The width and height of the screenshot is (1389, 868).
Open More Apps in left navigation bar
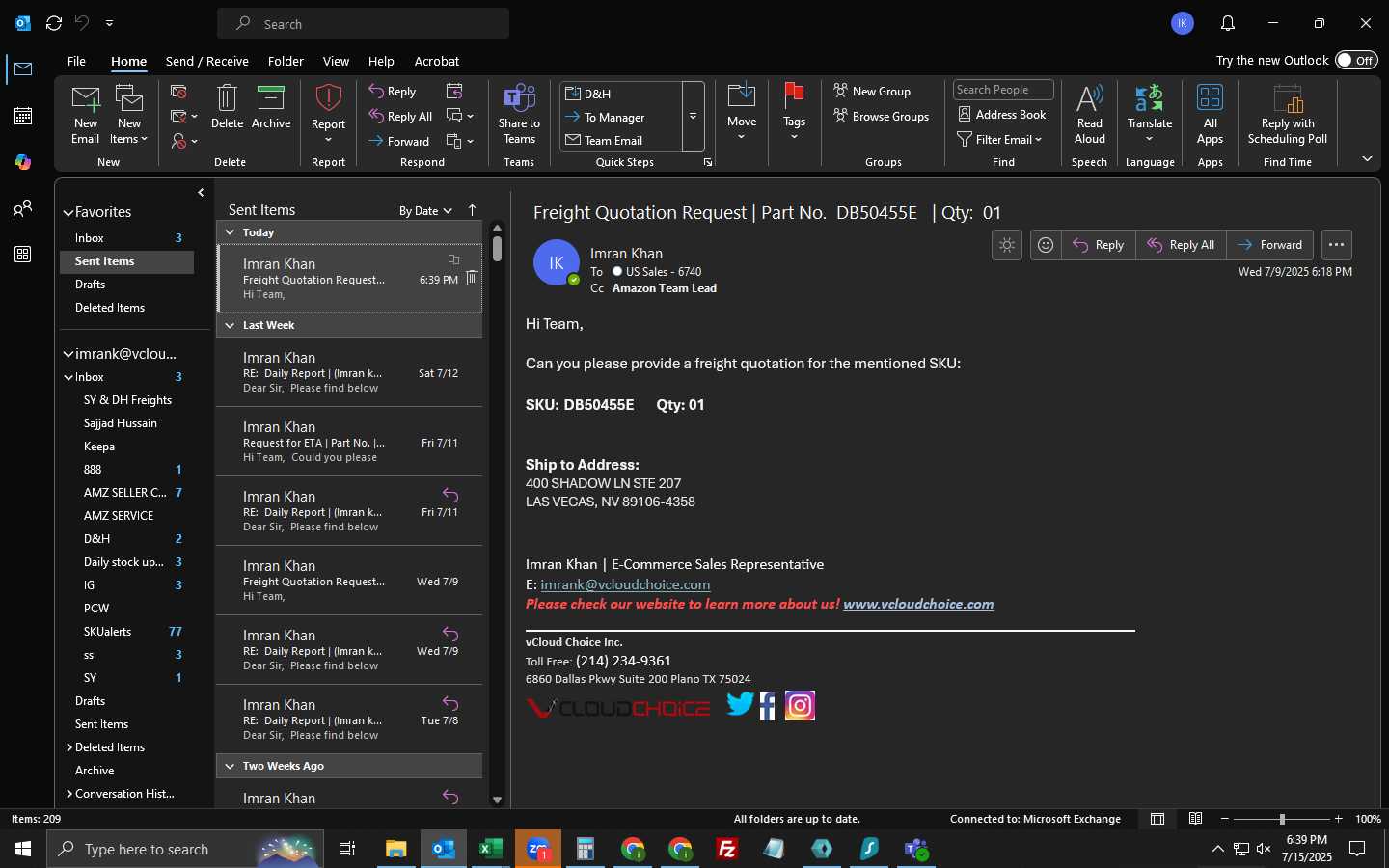[x=23, y=255]
